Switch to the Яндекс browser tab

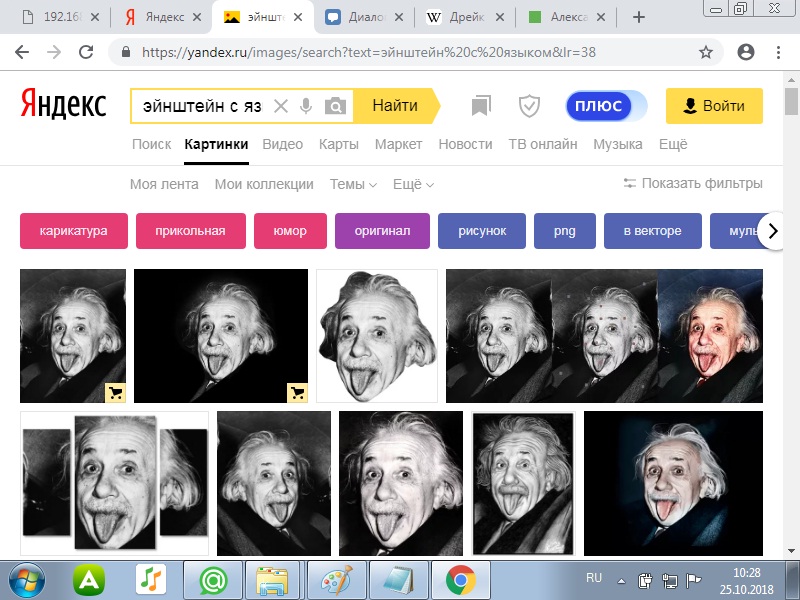162,17
